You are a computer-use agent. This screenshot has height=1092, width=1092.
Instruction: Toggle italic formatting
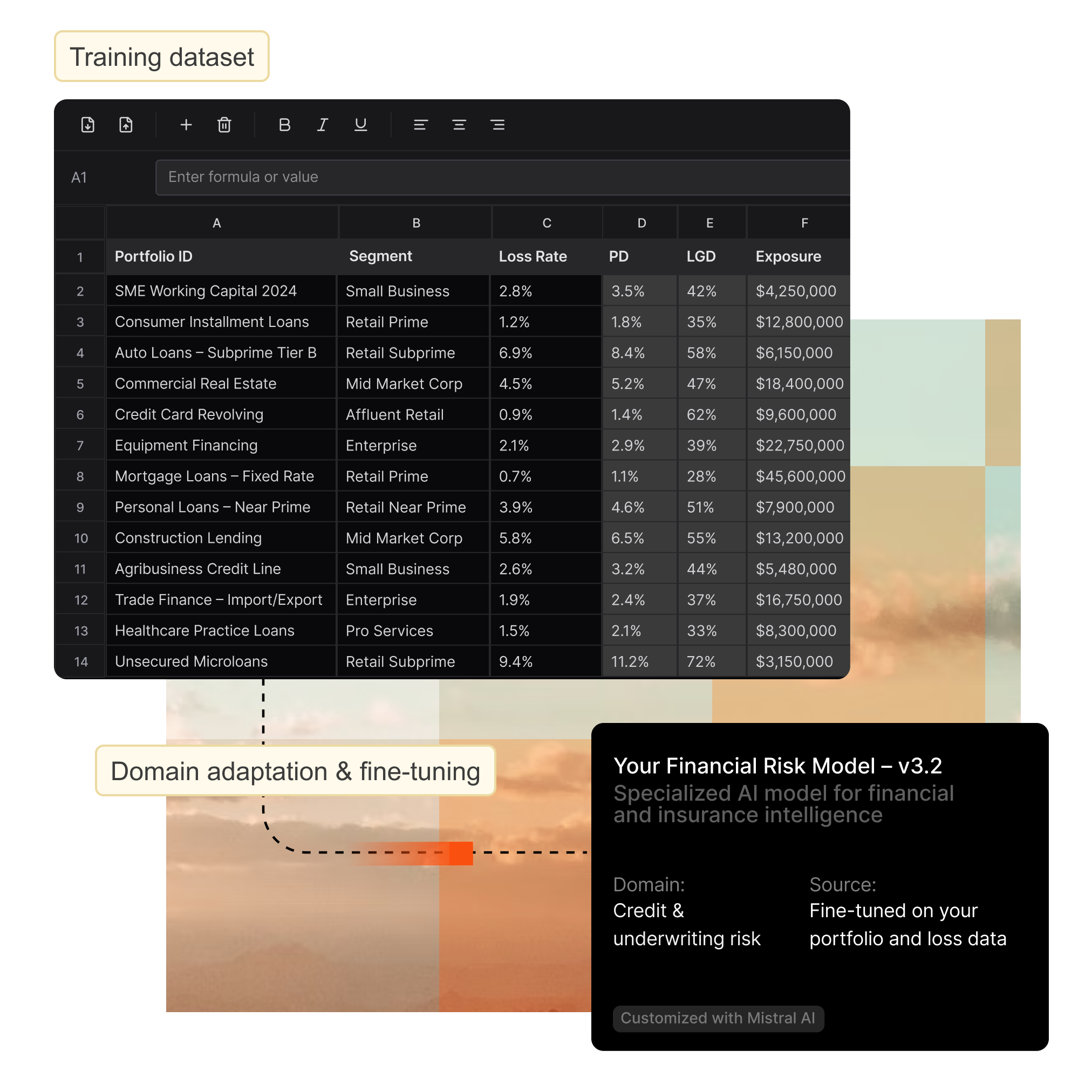(322, 125)
